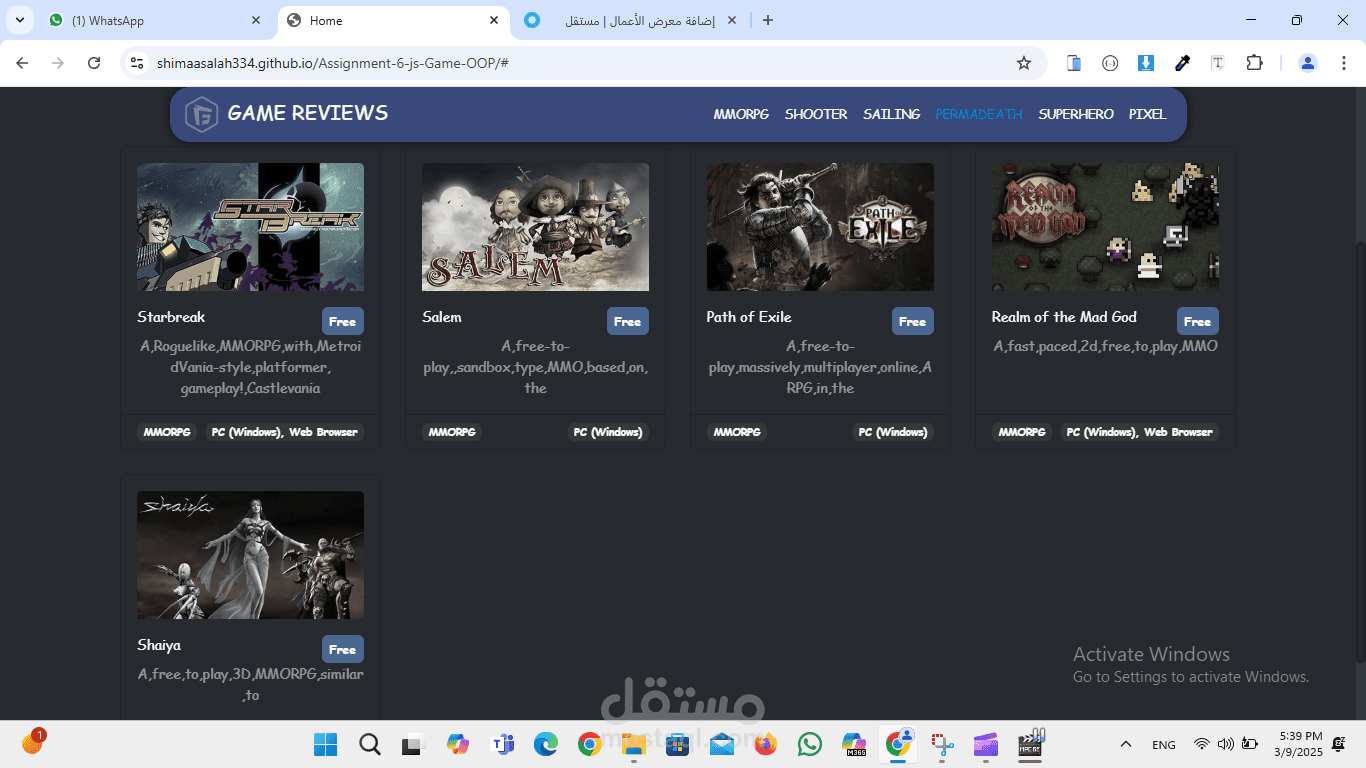Image resolution: width=1366 pixels, height=768 pixels.
Task: Open Snipping Tool from the taskbar
Action: 942,744
